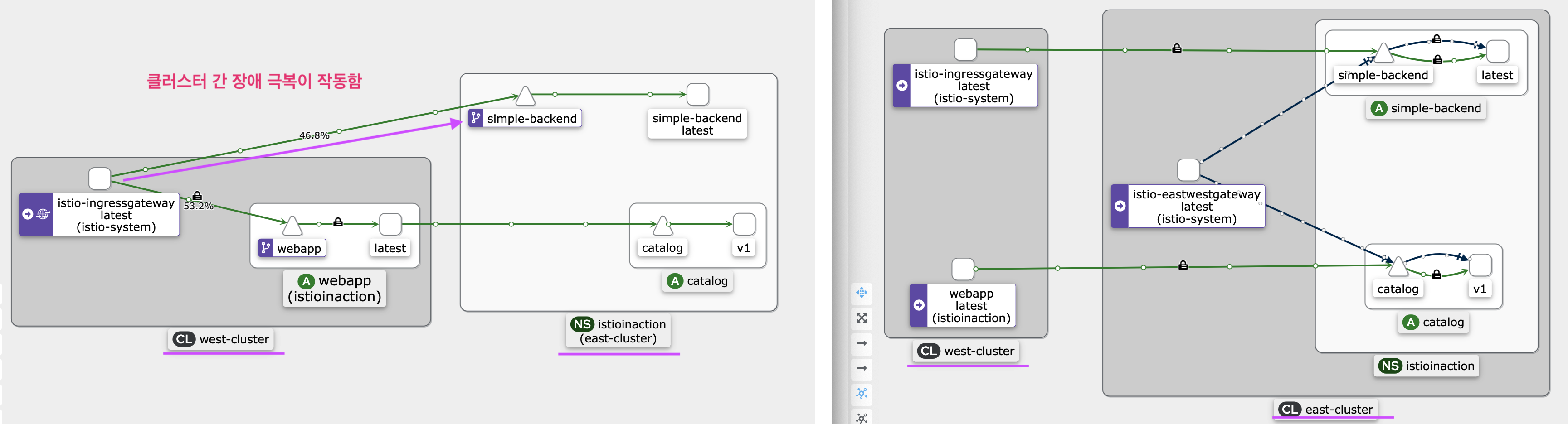This screenshot has width=1568, height=424.
Task: Click the simple-backend latest label in left graph
Action: 697,124
